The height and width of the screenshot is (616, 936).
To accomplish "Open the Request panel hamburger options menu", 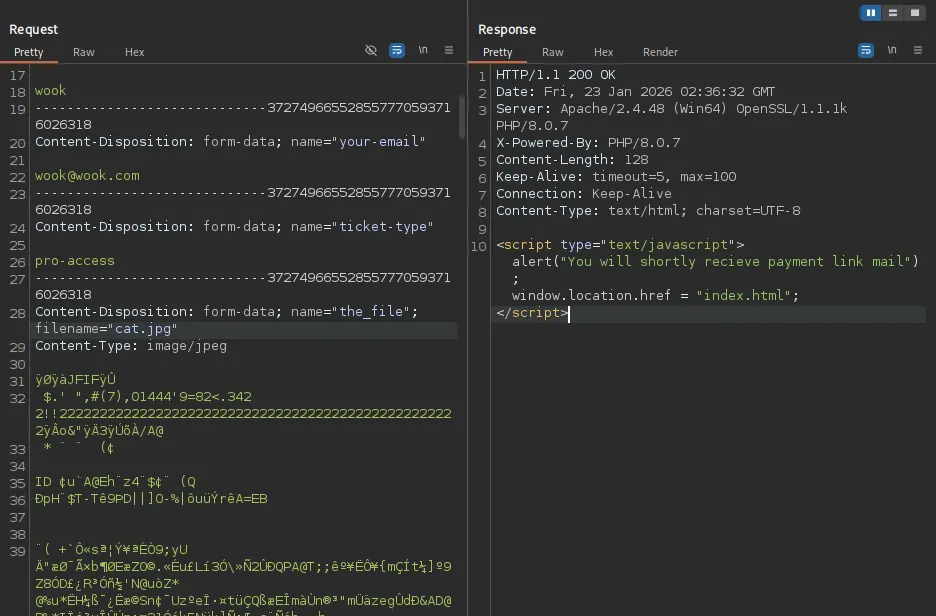I will tap(449, 50).
